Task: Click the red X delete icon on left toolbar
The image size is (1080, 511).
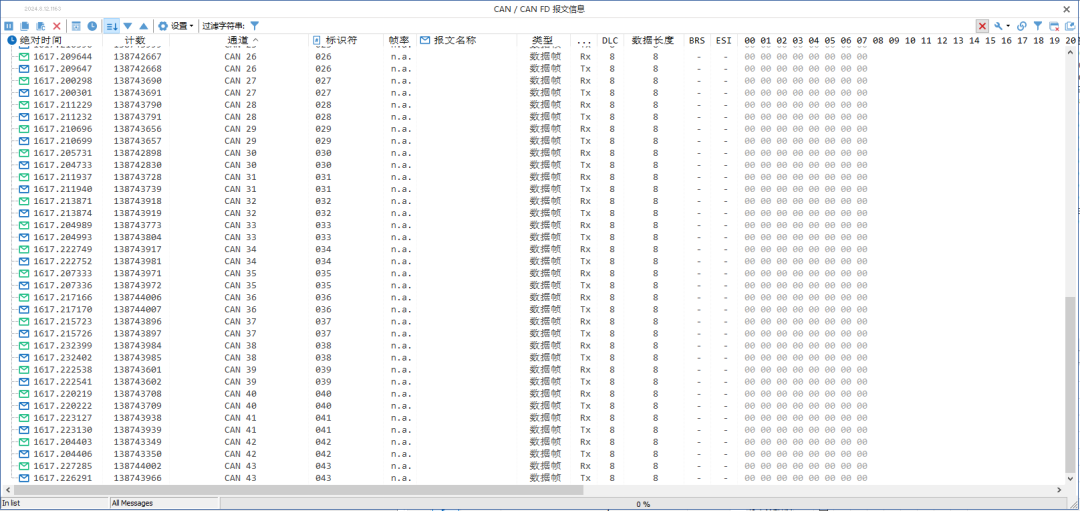Action: (57, 25)
